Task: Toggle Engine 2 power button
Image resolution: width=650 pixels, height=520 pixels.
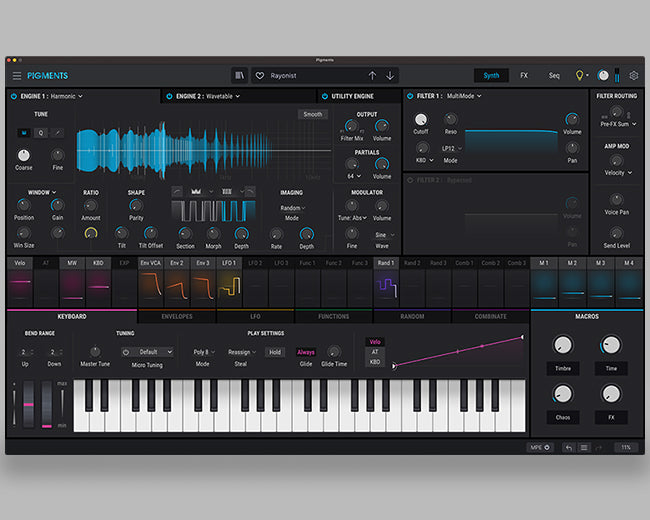Action: coord(169,96)
